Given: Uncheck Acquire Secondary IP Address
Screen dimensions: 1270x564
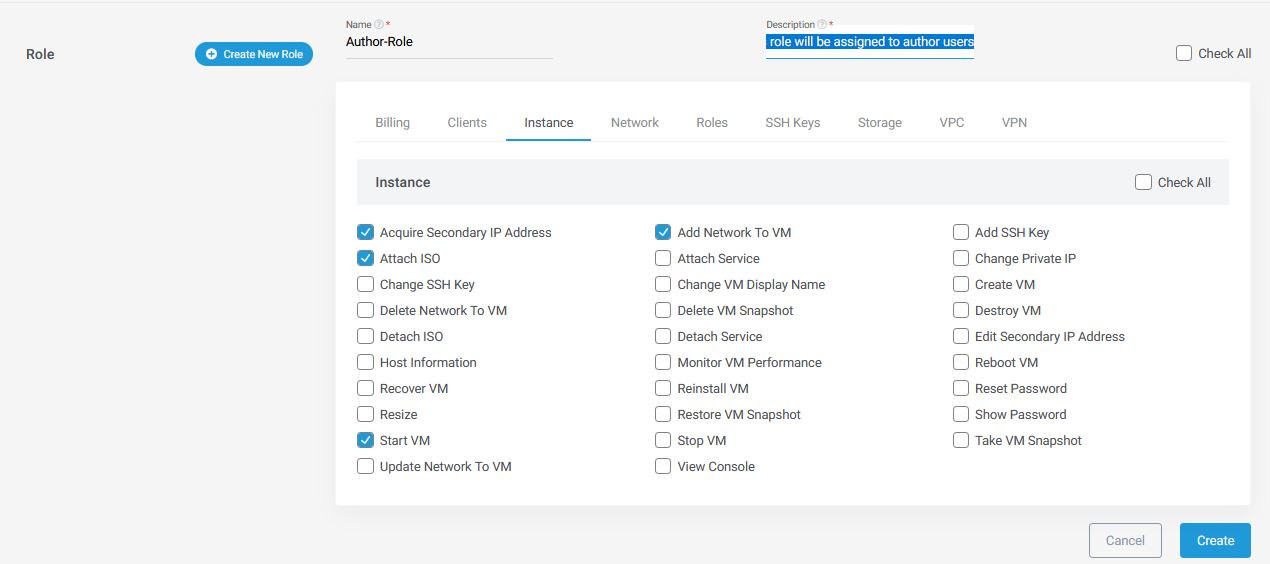Looking at the screenshot, I should [365, 232].
